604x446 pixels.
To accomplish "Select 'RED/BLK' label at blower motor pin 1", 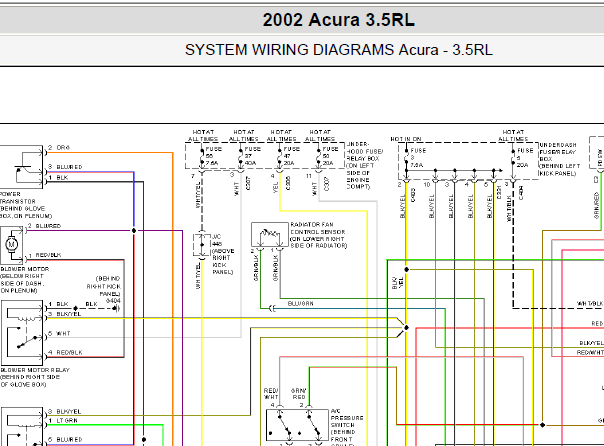I will tap(48, 255).
